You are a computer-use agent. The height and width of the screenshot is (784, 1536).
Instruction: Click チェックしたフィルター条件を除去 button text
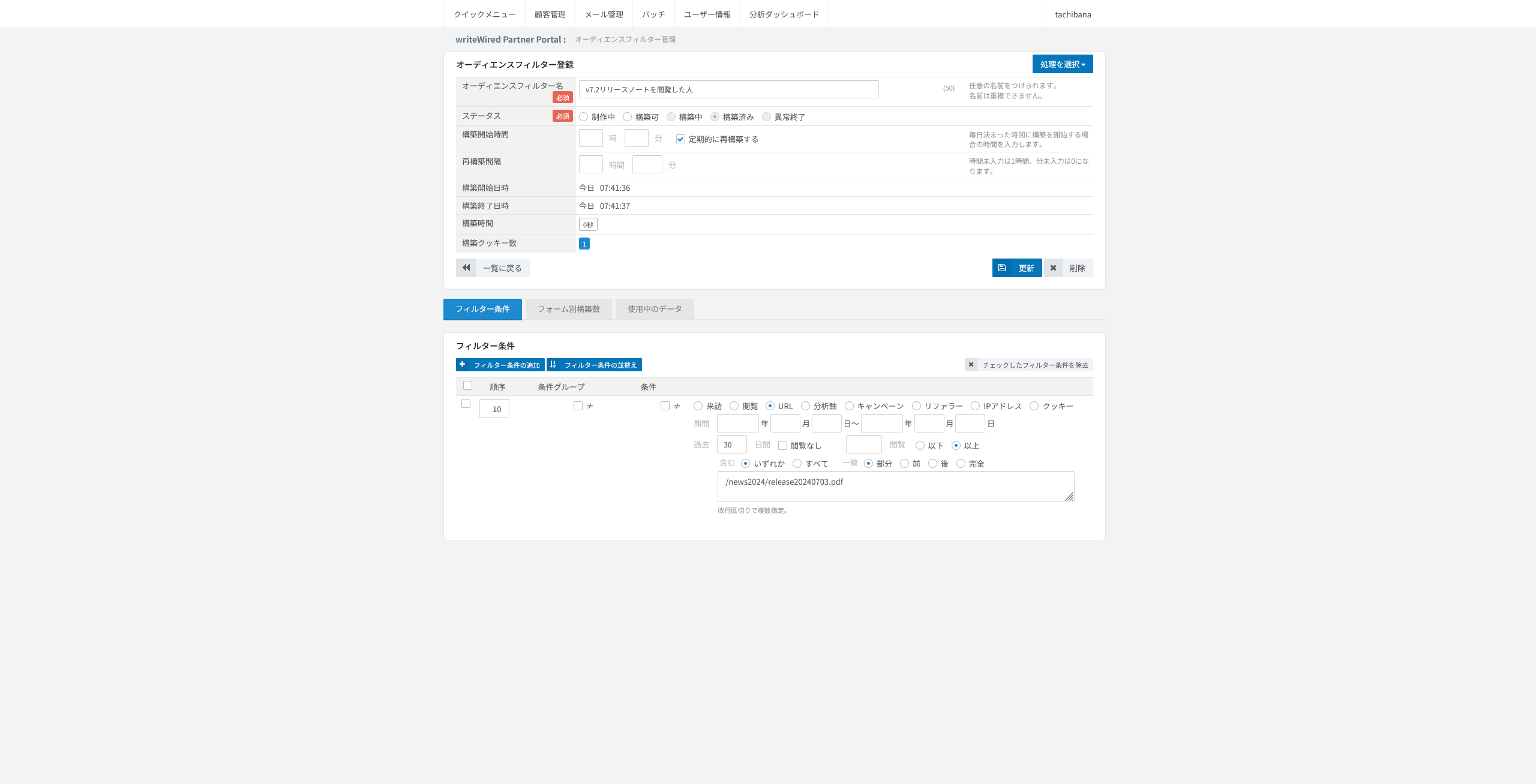pyautogui.click(x=1036, y=365)
